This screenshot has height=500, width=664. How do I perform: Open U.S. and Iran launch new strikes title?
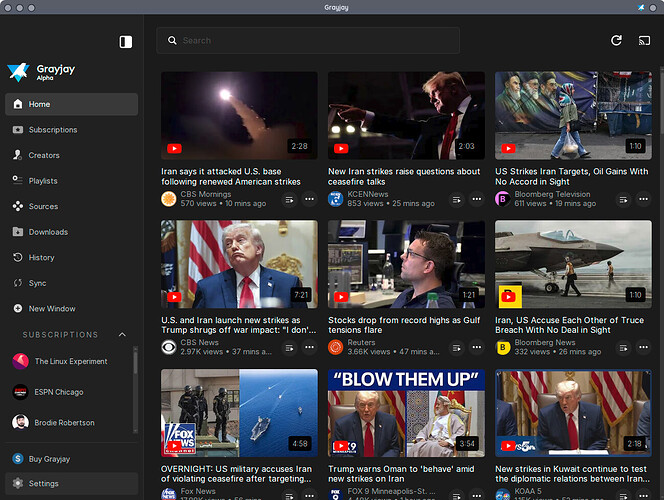coord(239,325)
